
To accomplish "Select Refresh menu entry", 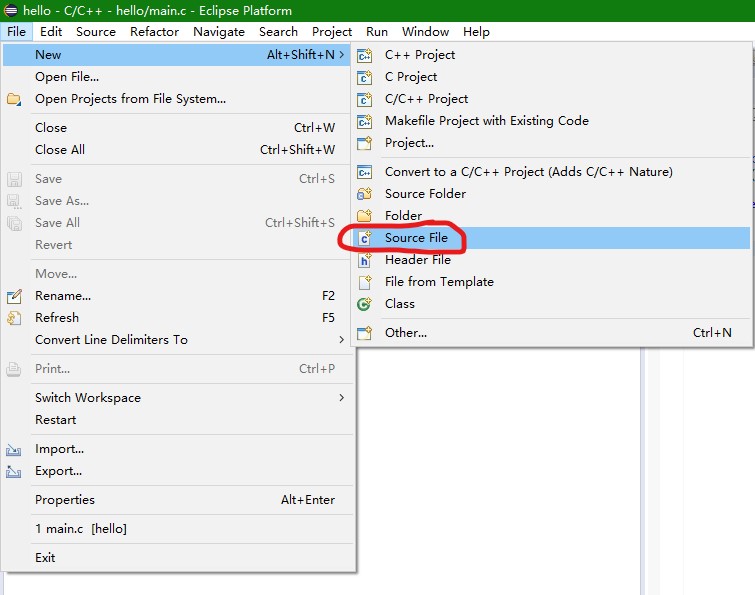I will click(x=178, y=318).
